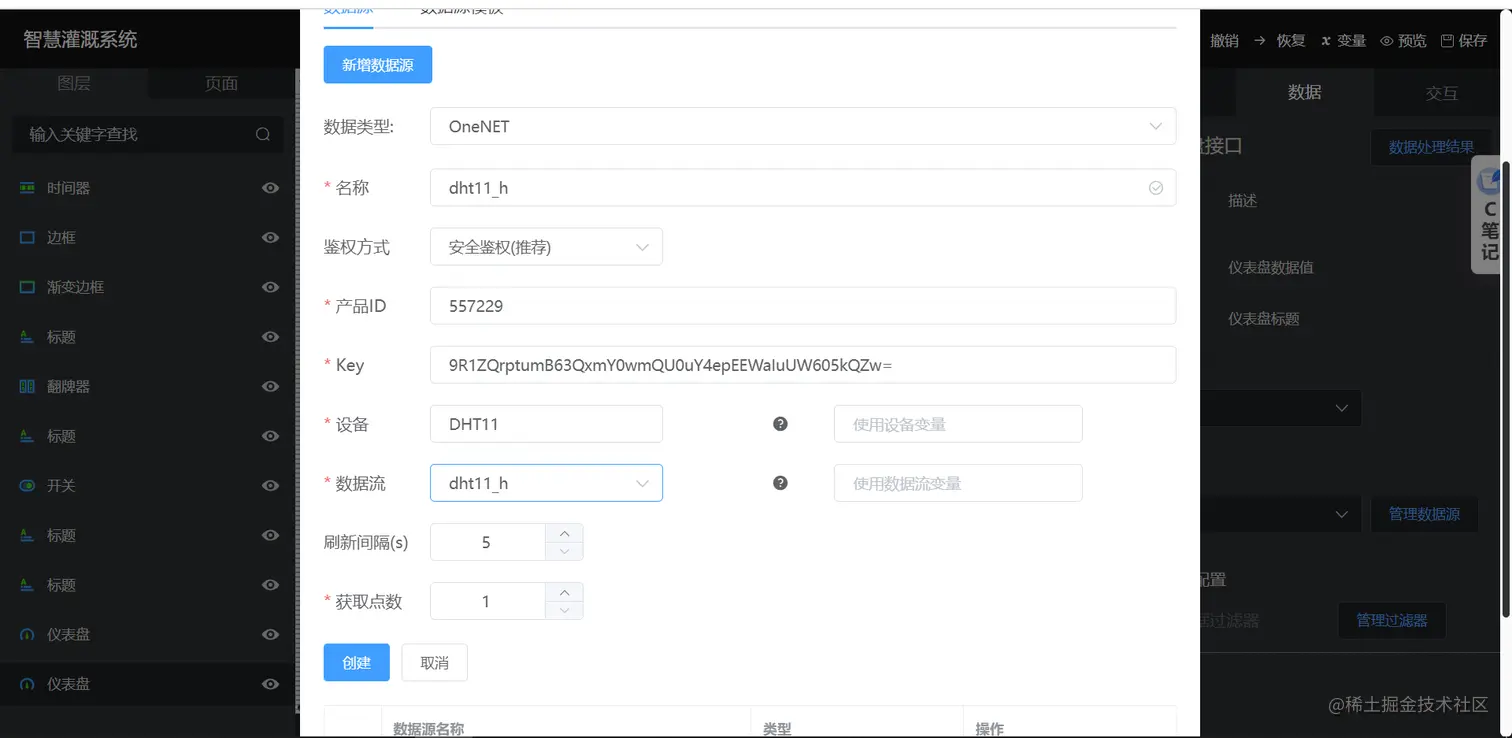
Task: Click the 产品ID input field
Action: coord(803,306)
